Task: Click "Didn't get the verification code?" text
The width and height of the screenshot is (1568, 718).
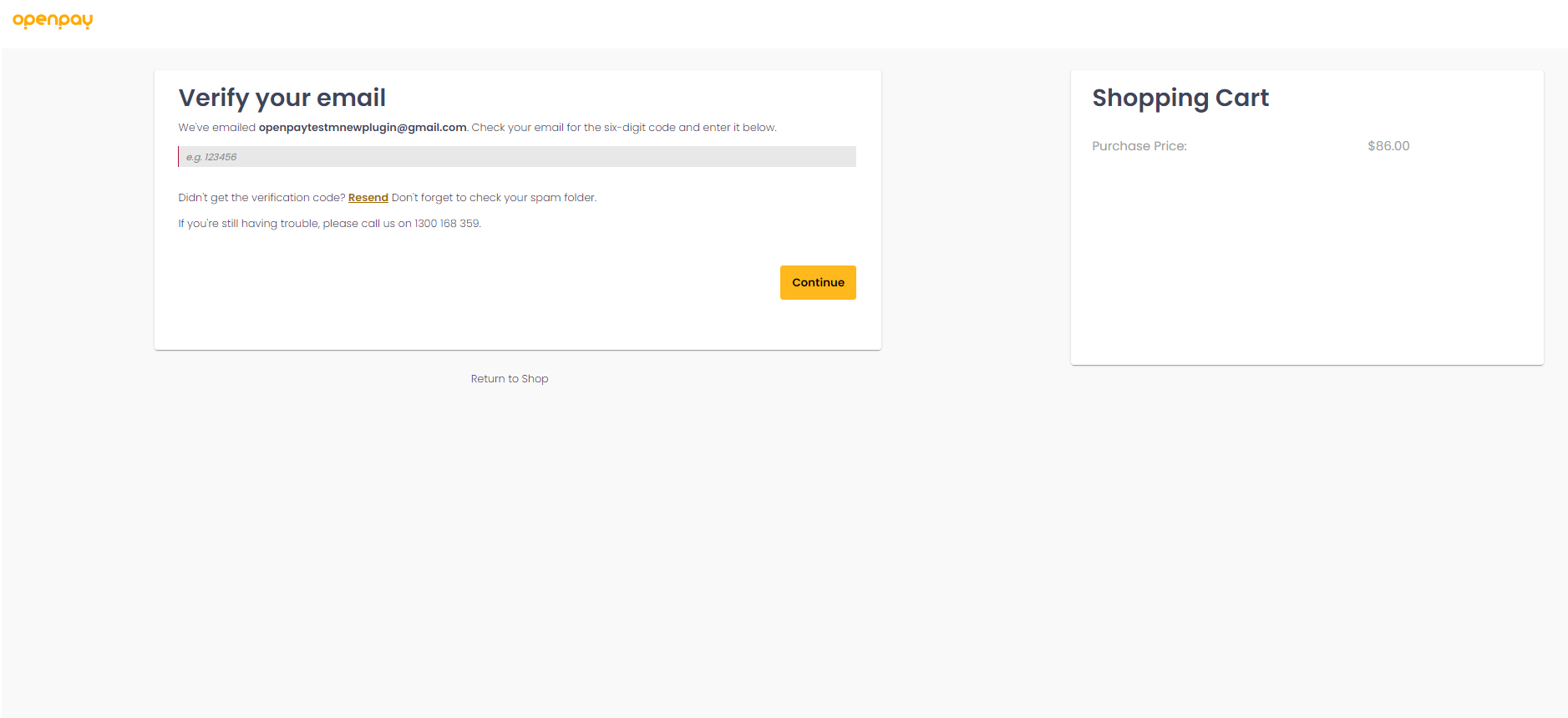Action: tap(261, 198)
